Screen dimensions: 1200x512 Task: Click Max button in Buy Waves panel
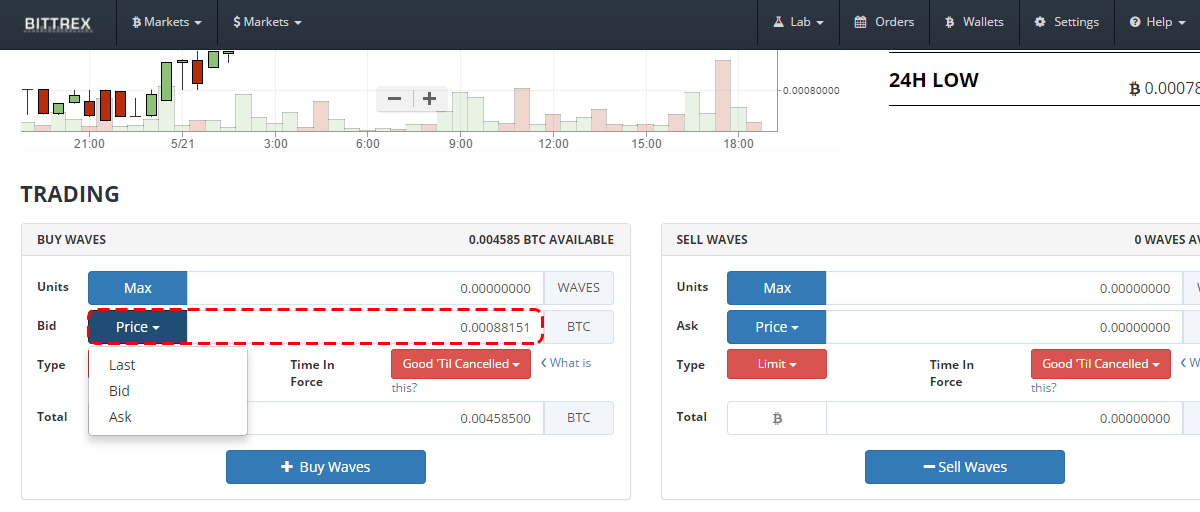click(138, 288)
